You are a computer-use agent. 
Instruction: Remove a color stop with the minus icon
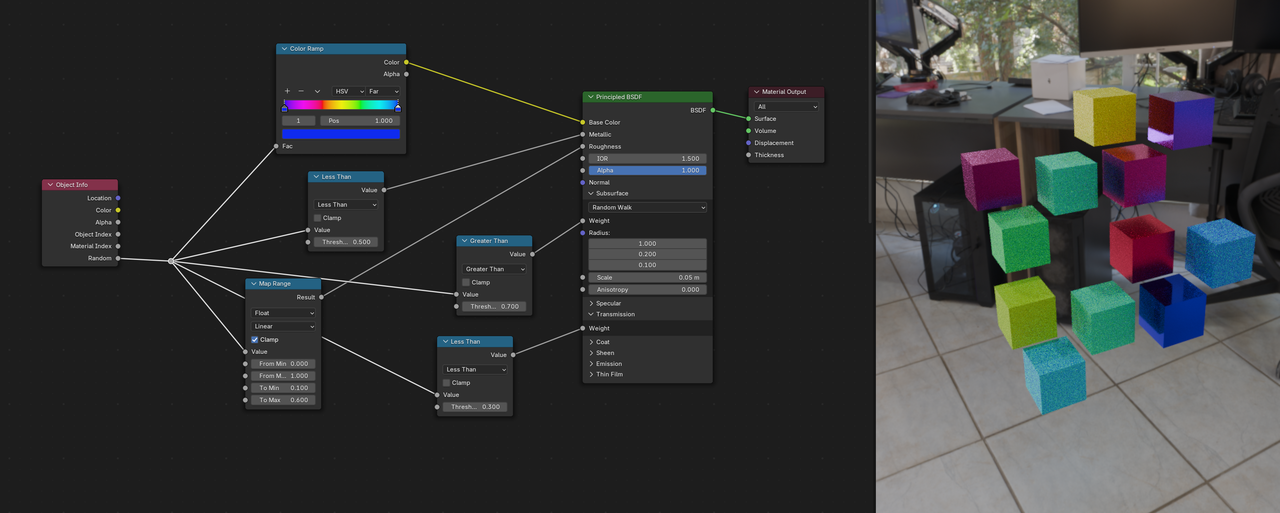[301, 91]
